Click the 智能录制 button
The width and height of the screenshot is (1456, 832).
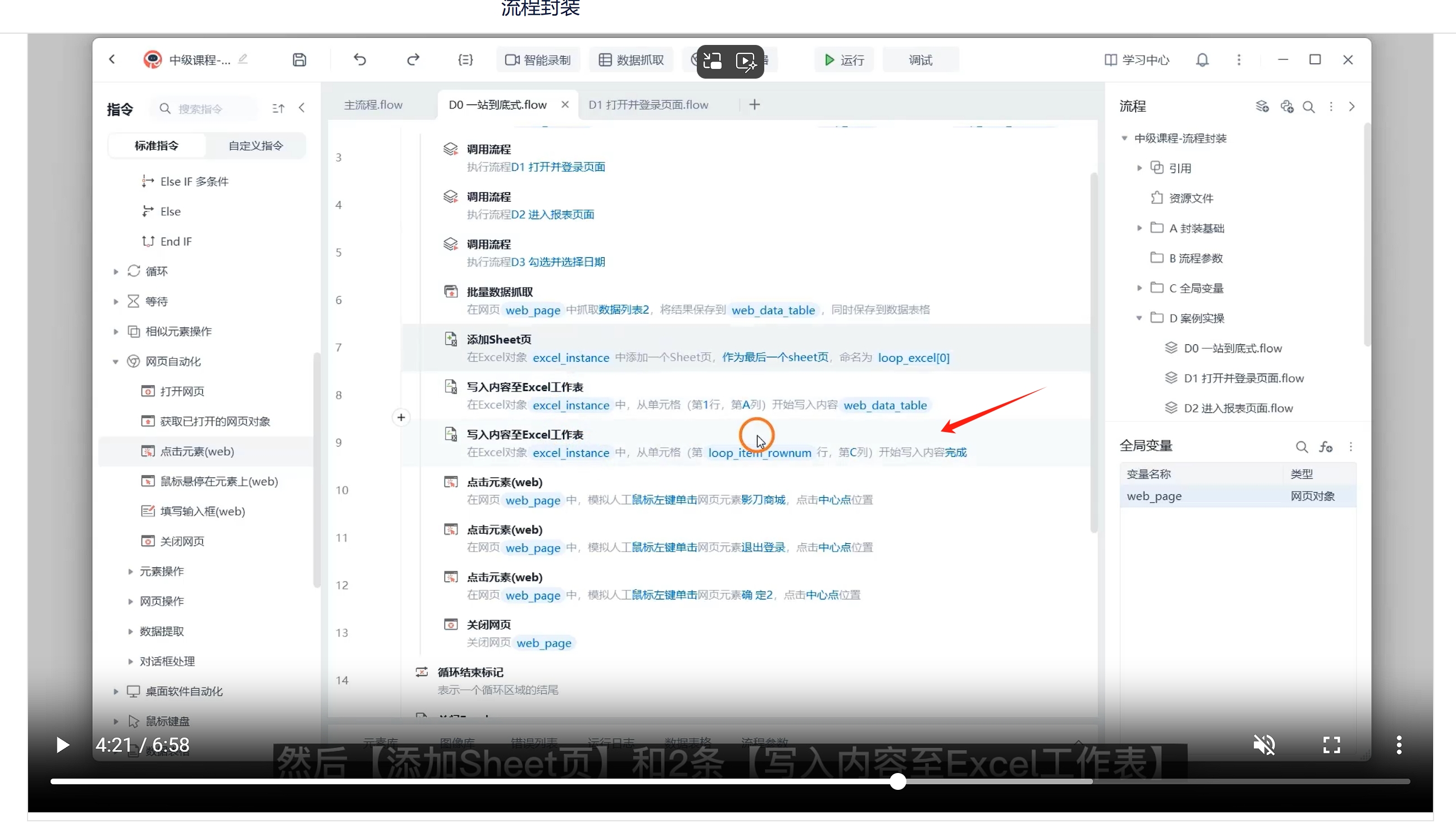coord(538,60)
